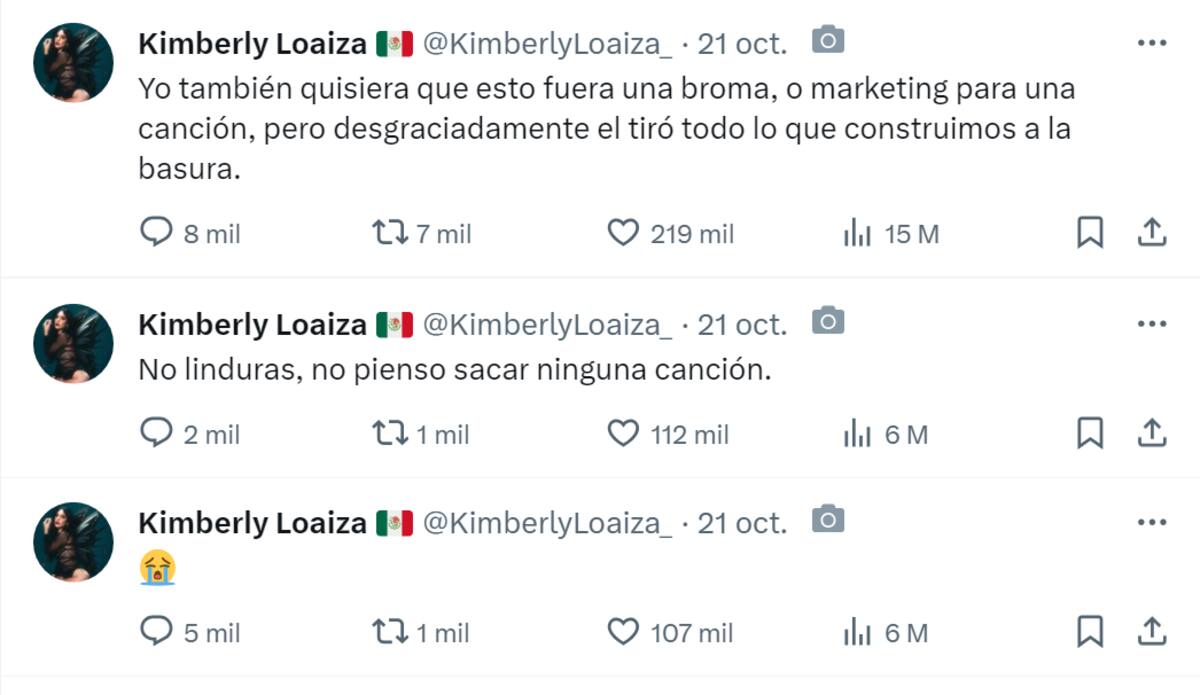Open Kimberly Loaiza's name on the first tweet
This screenshot has width=1200, height=695.
click(252, 43)
